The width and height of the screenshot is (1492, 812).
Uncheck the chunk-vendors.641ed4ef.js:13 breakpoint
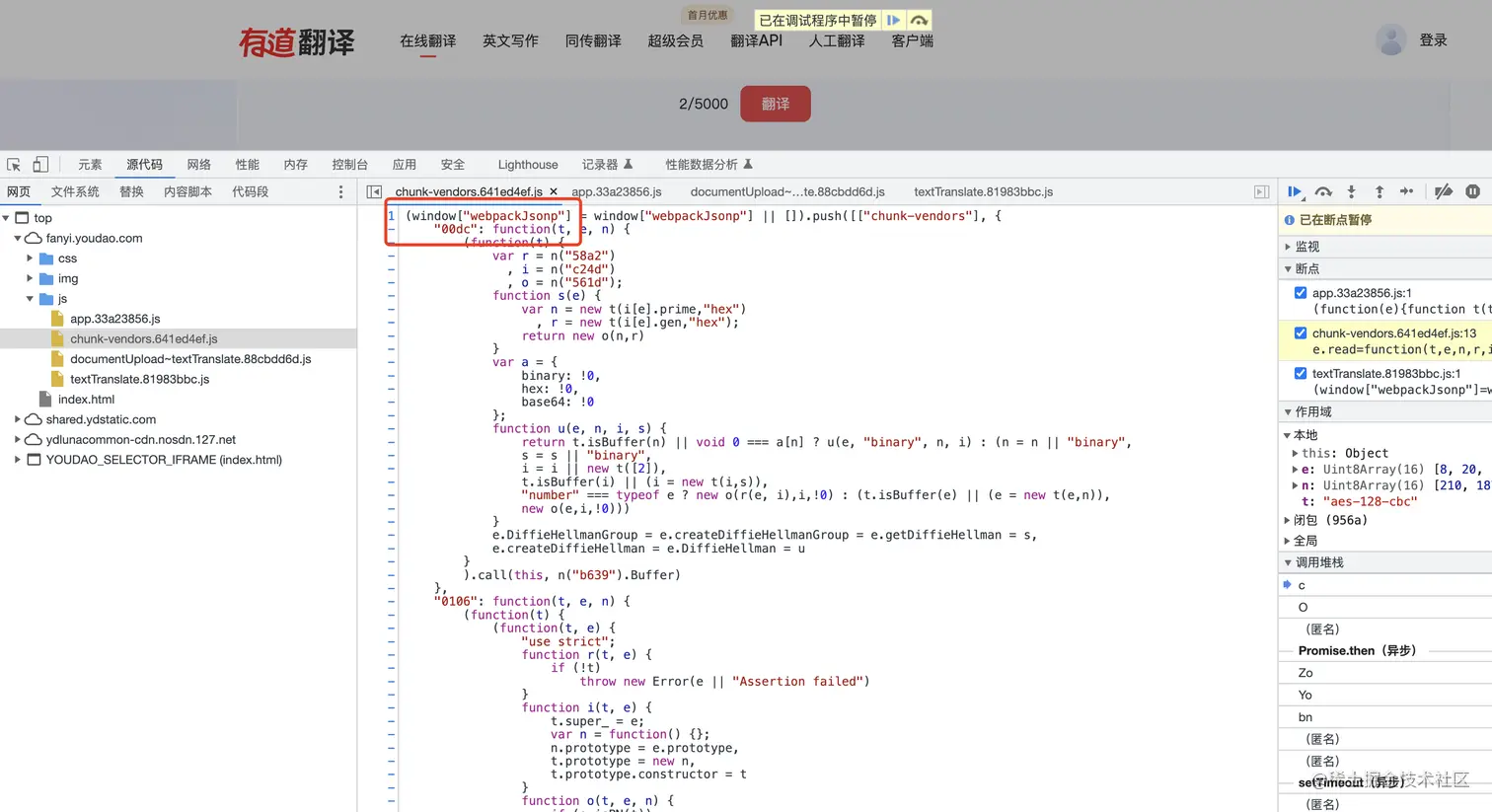[1301, 333]
